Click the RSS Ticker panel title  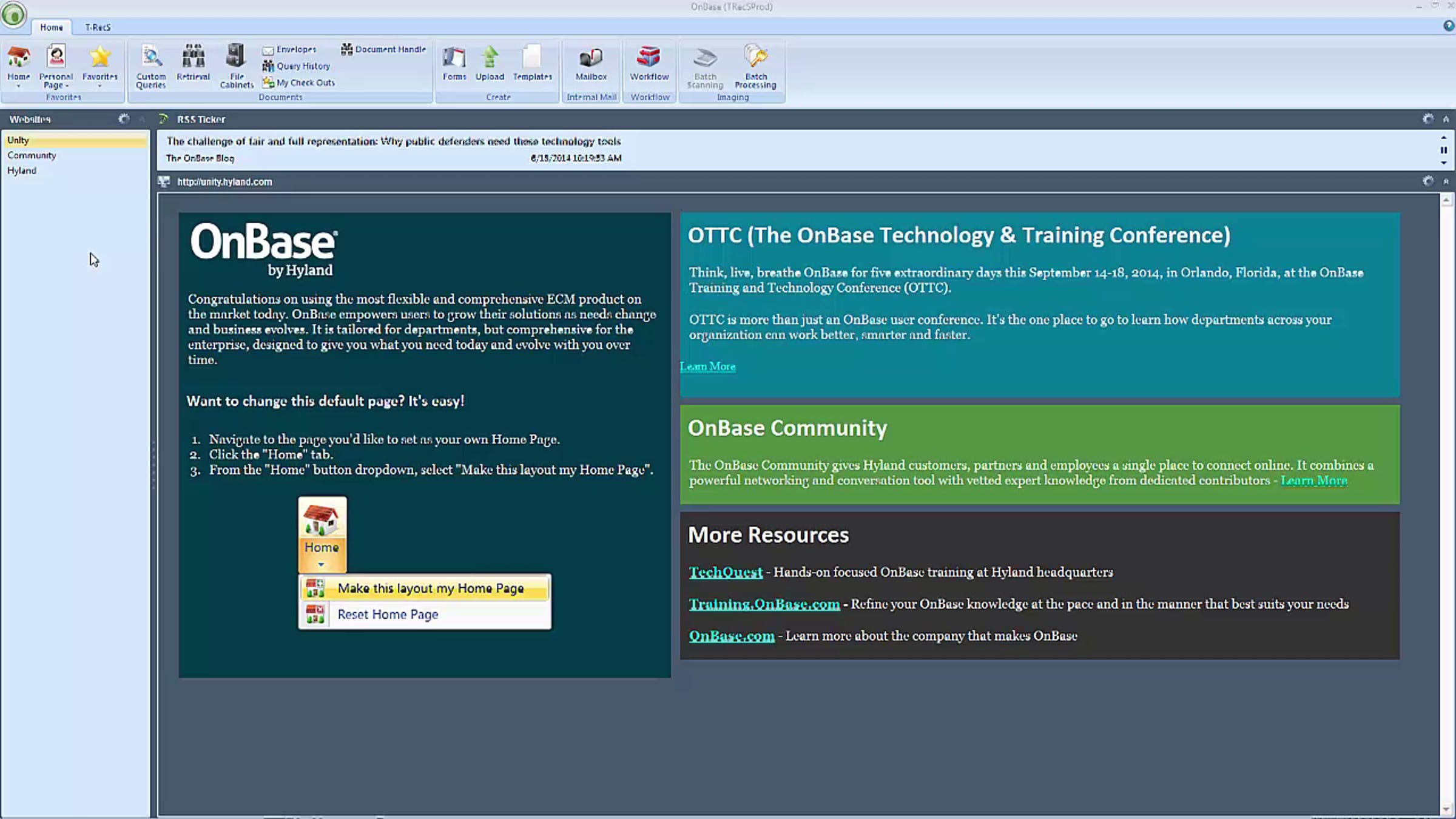click(x=201, y=120)
